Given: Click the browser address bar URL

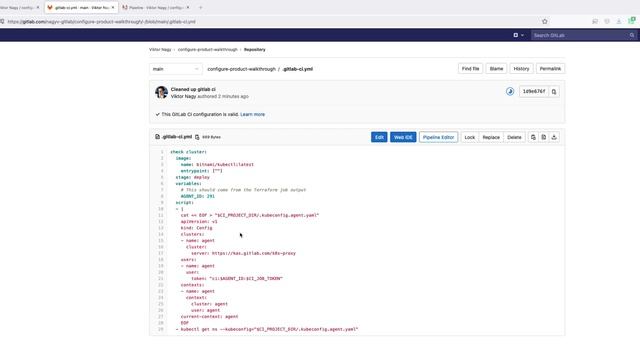Looking at the screenshot, I should point(102,22).
